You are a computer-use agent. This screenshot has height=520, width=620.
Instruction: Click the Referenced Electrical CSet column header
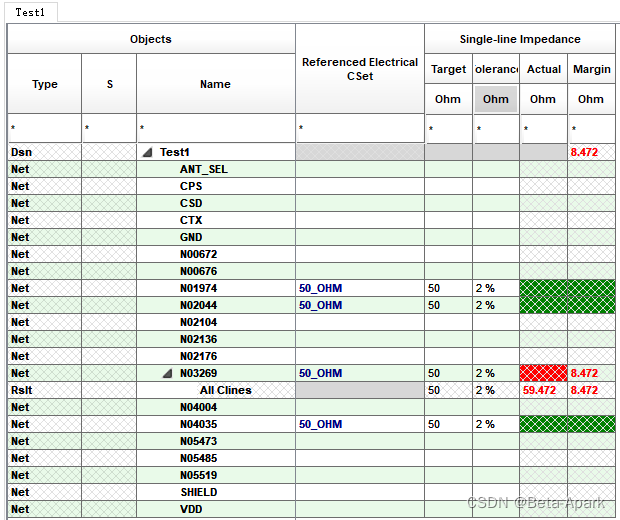(x=360, y=69)
